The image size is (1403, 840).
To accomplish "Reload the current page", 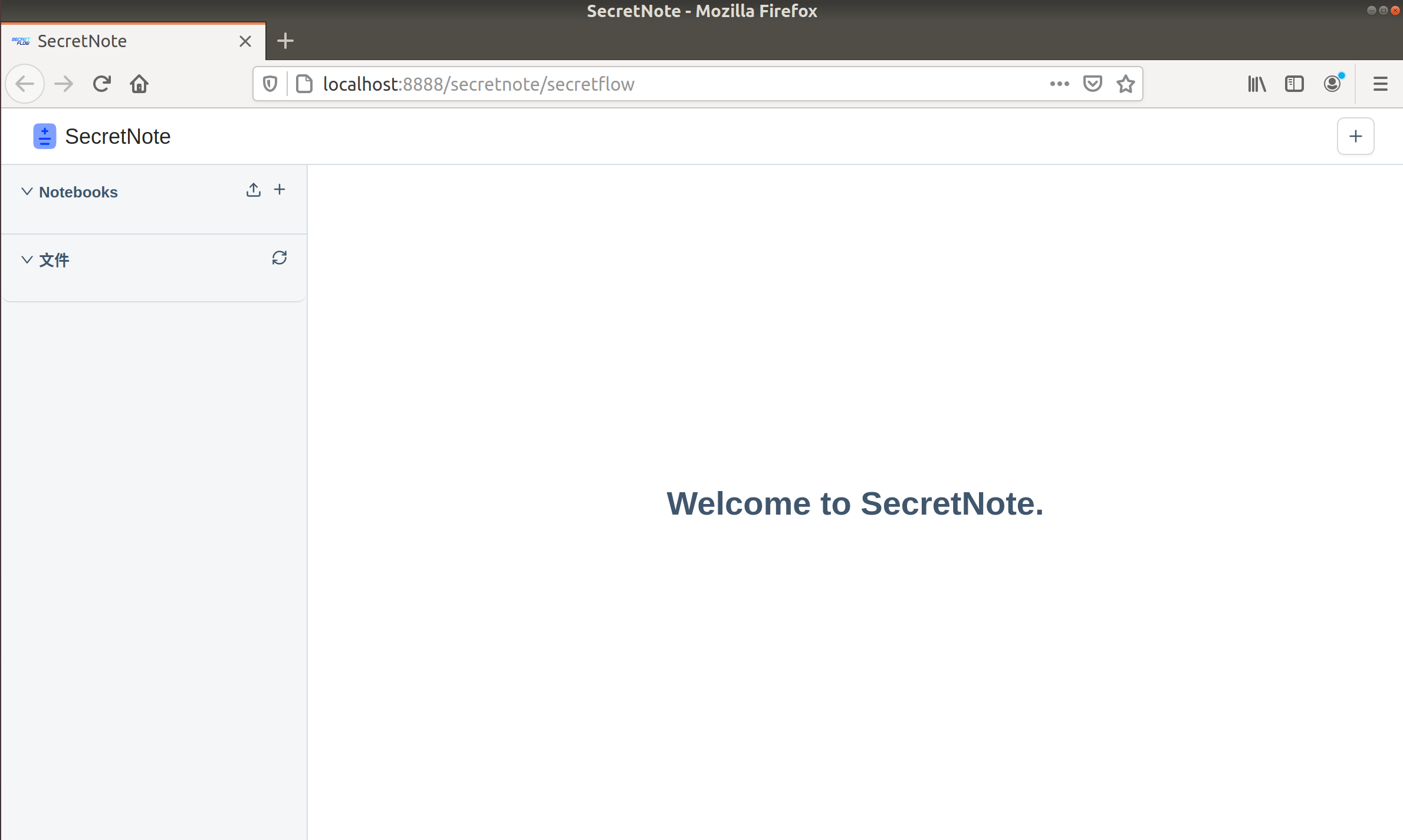I will 102,84.
